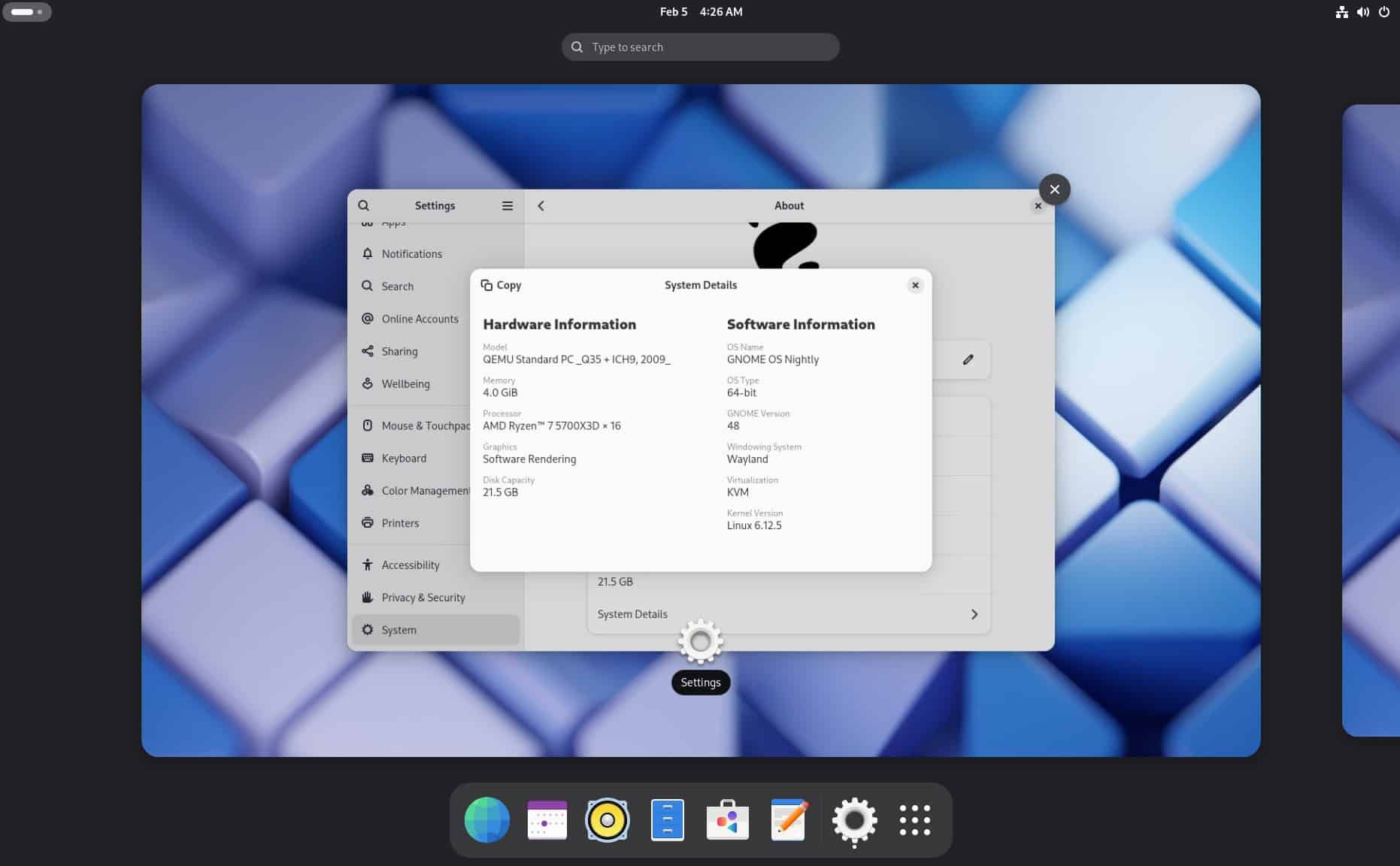Expand the System Details row chevron

[x=974, y=614]
